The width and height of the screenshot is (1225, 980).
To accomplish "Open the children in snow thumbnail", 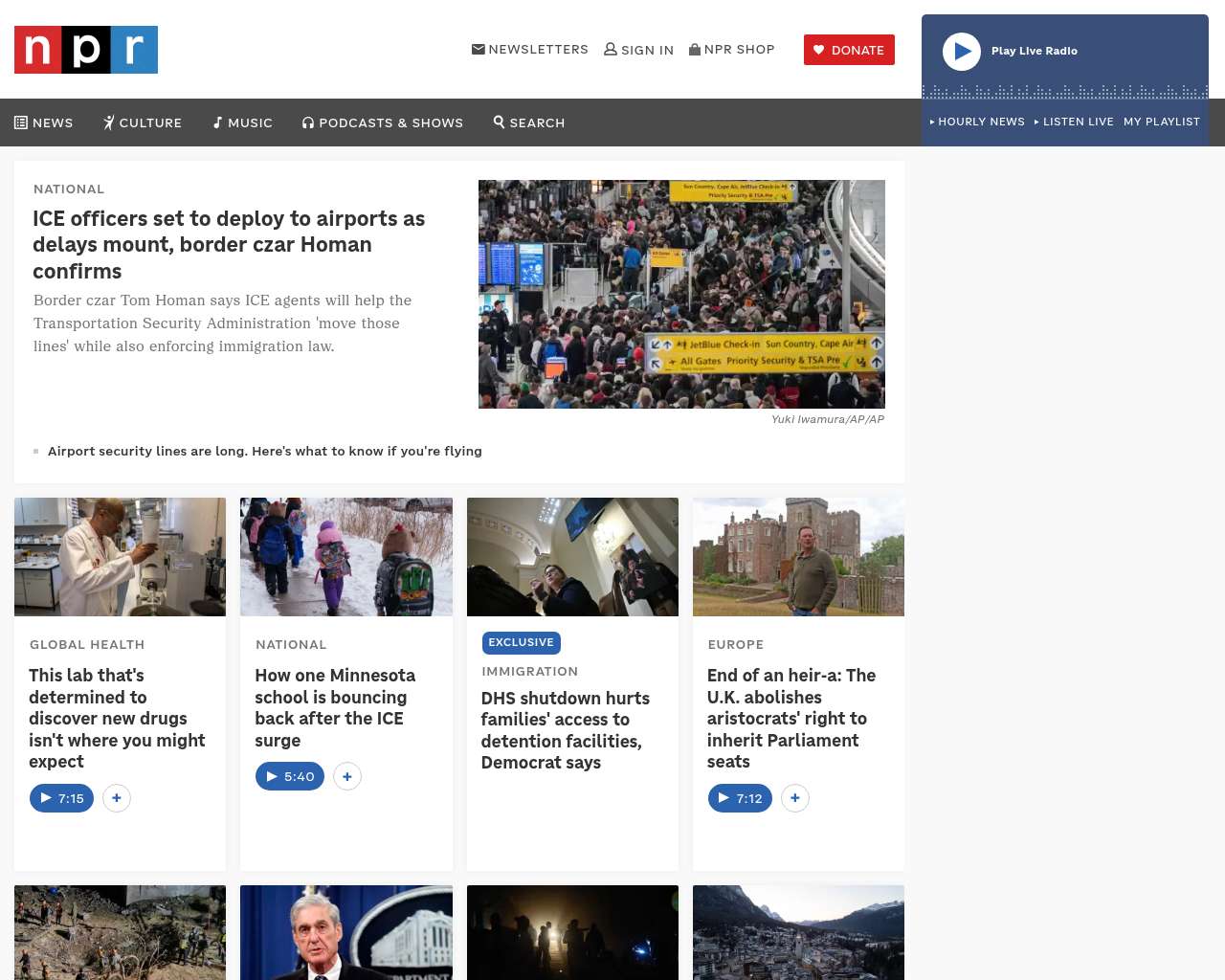I will click(346, 557).
